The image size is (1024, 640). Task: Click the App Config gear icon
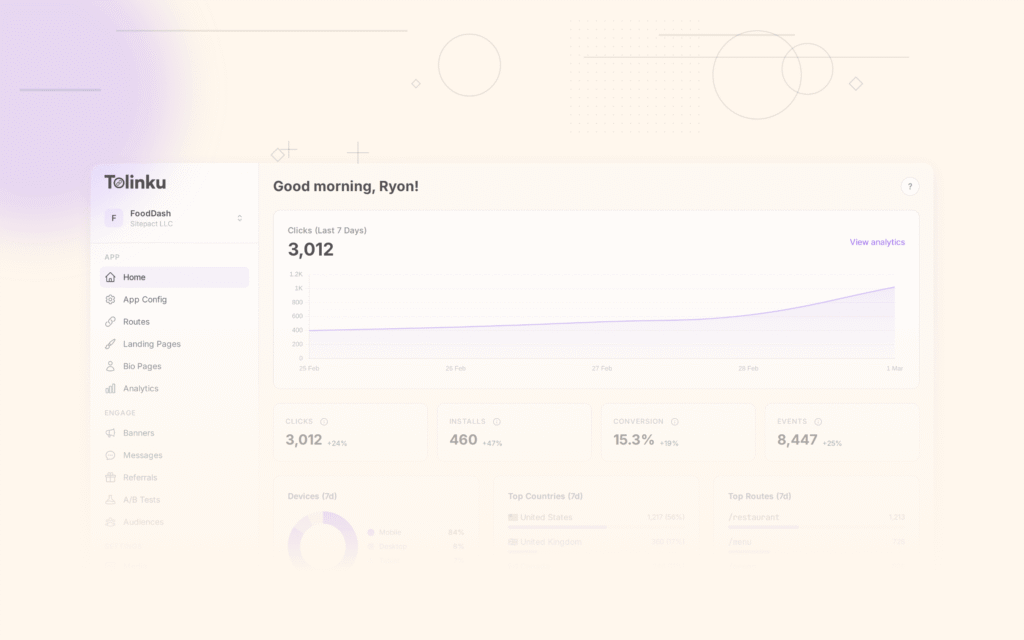[x=110, y=299]
